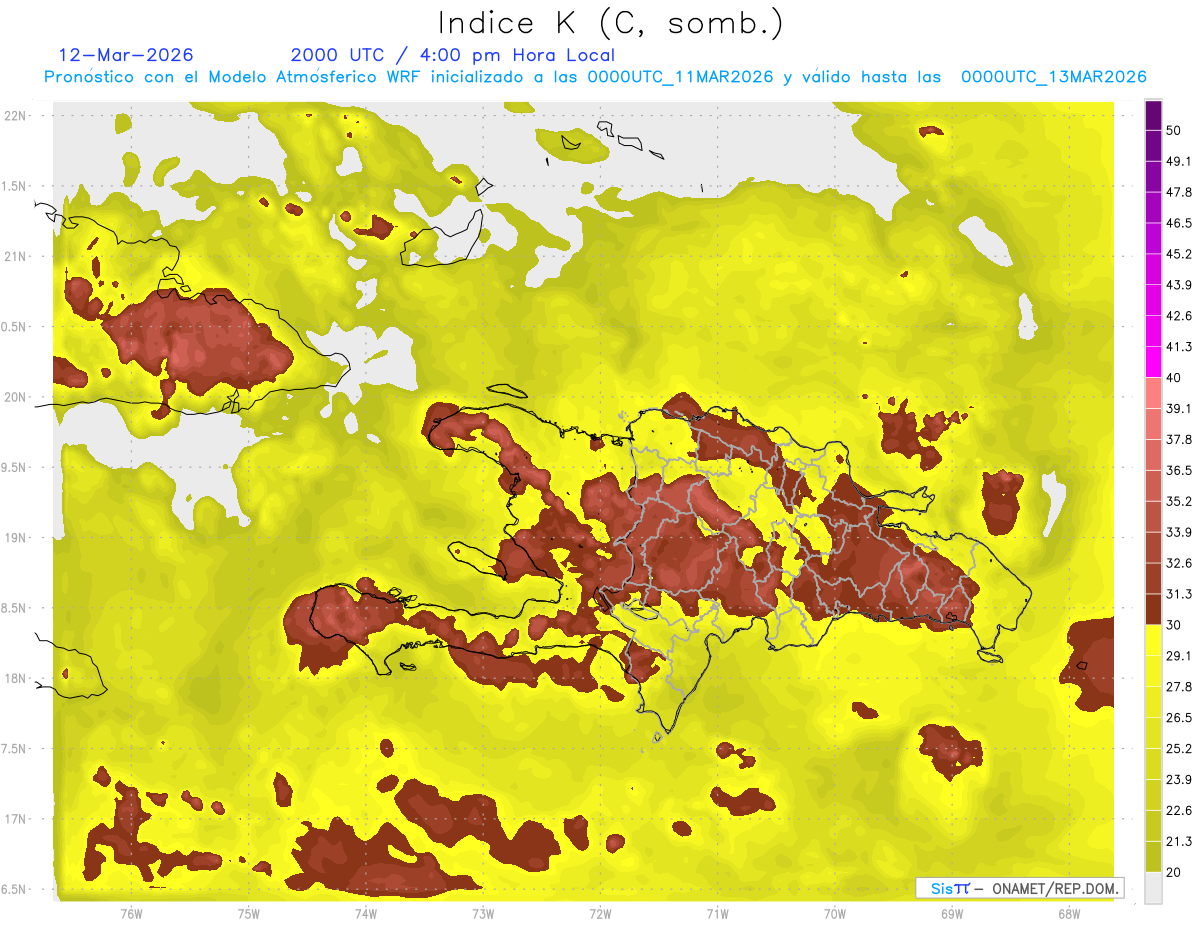Click longitude label "75W"
The image size is (1200, 927).
click(x=249, y=913)
